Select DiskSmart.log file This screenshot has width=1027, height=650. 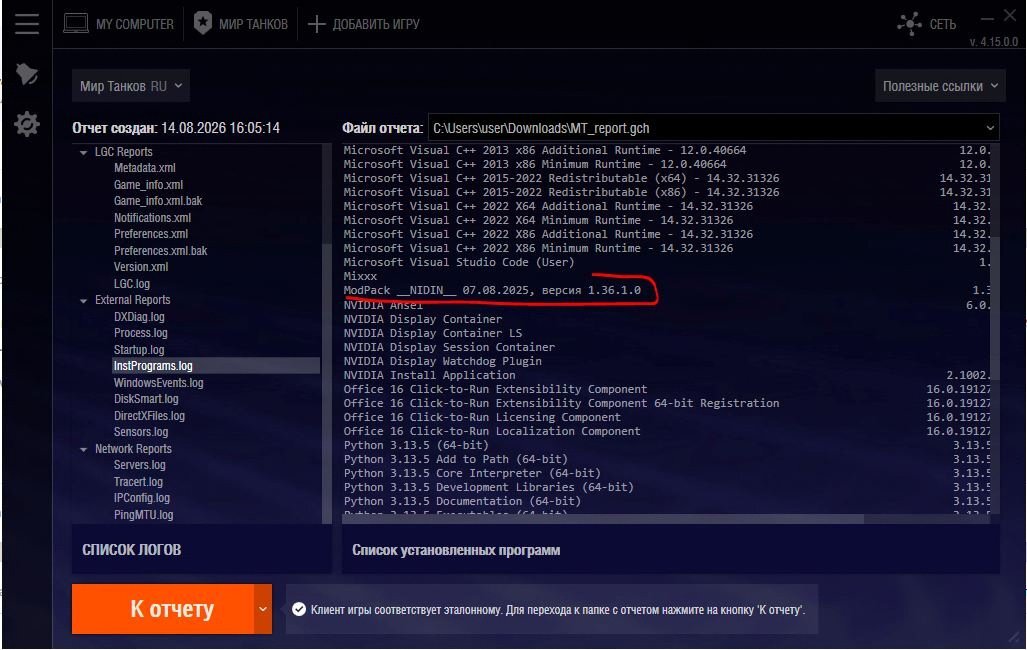[x=146, y=398]
